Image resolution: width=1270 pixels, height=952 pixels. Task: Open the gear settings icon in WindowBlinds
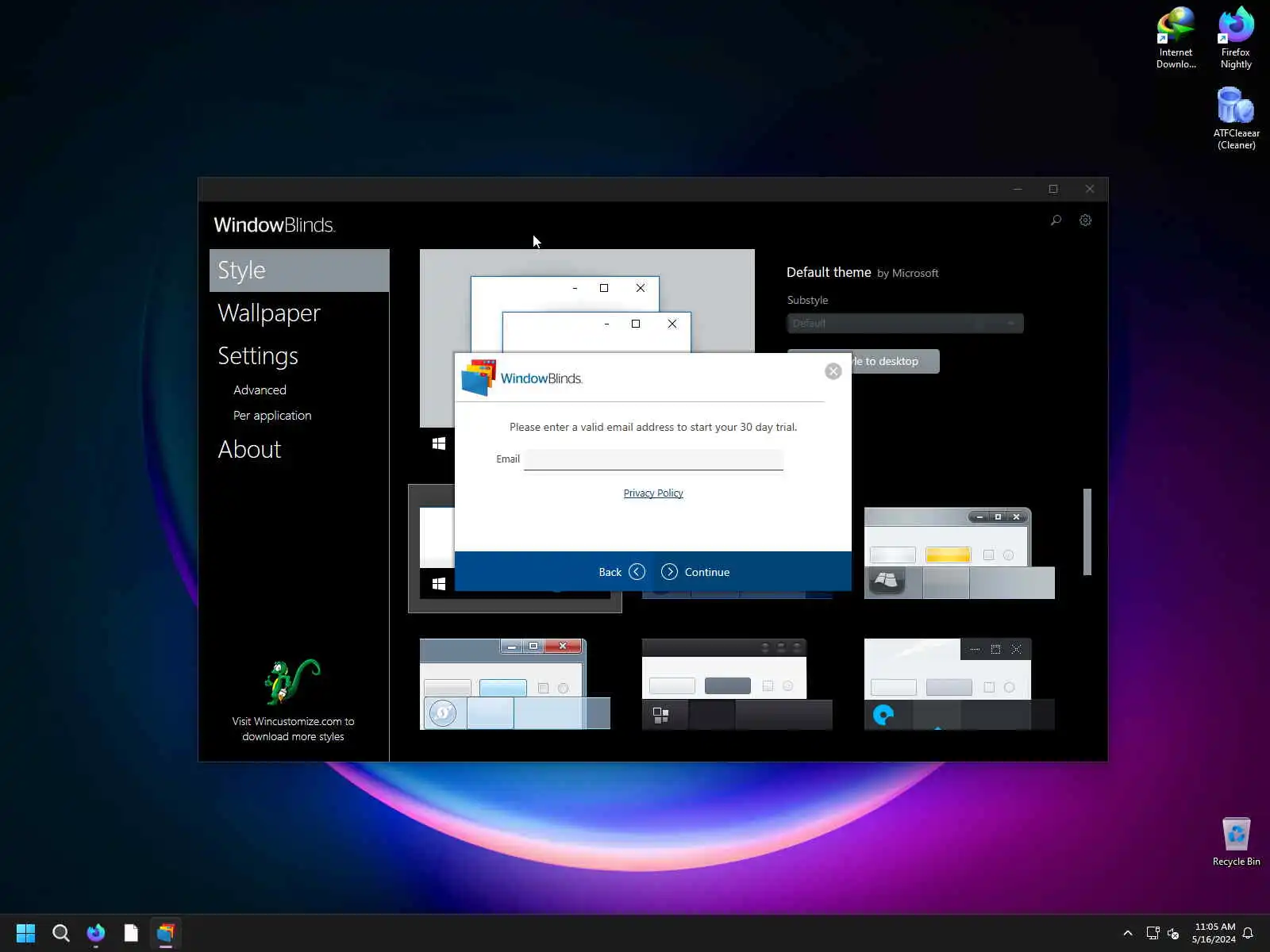[1085, 221]
